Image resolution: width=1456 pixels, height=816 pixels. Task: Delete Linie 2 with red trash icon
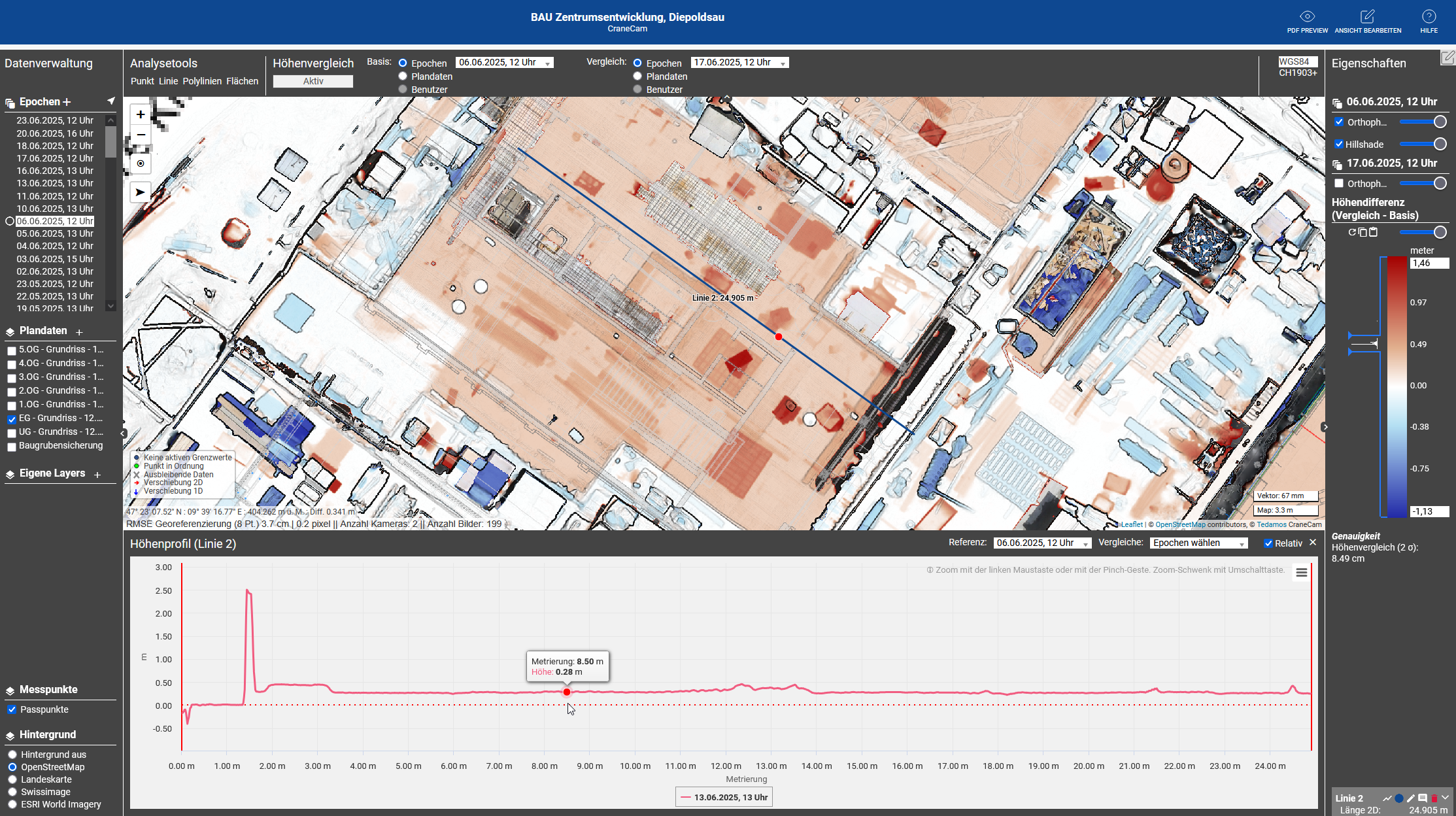(x=1434, y=798)
